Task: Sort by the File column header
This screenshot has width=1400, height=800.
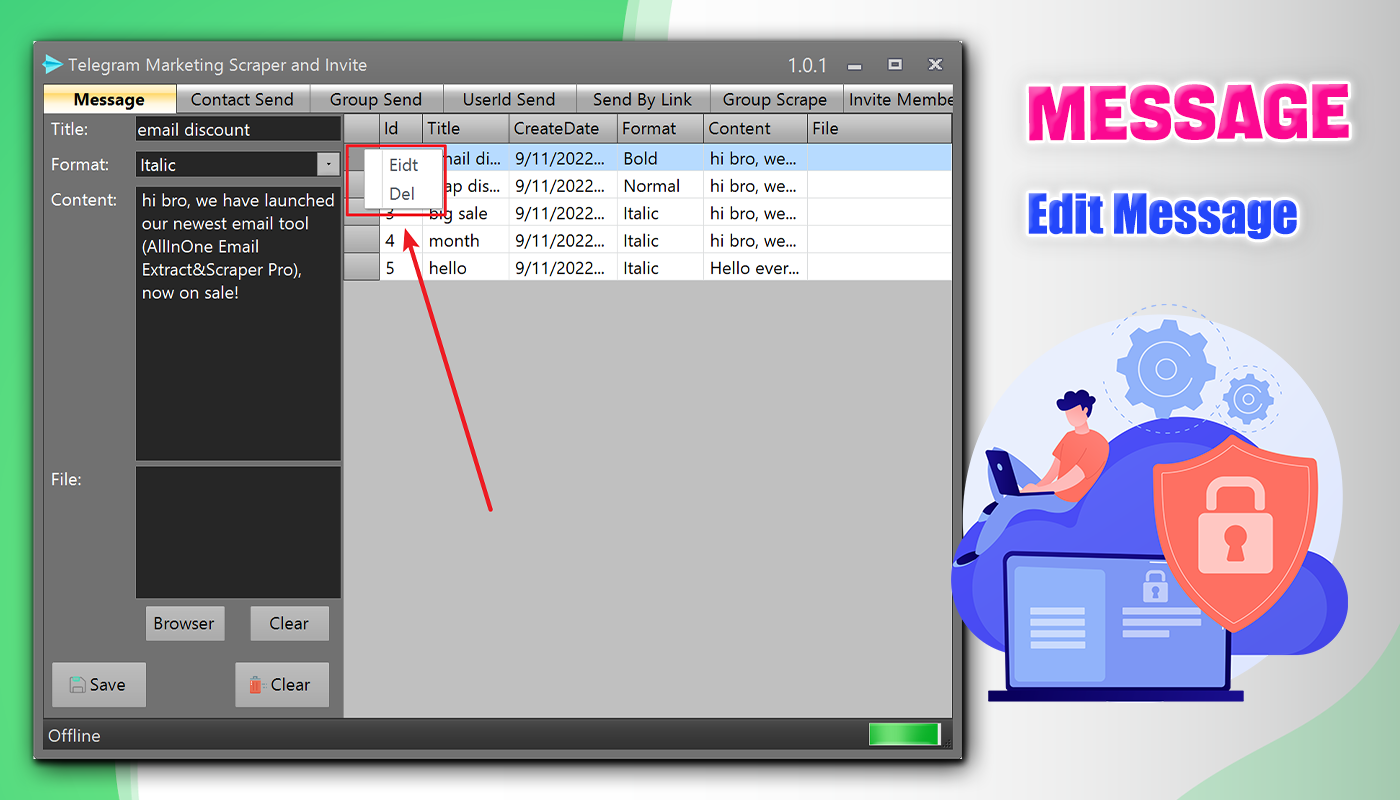Action: [x=879, y=128]
